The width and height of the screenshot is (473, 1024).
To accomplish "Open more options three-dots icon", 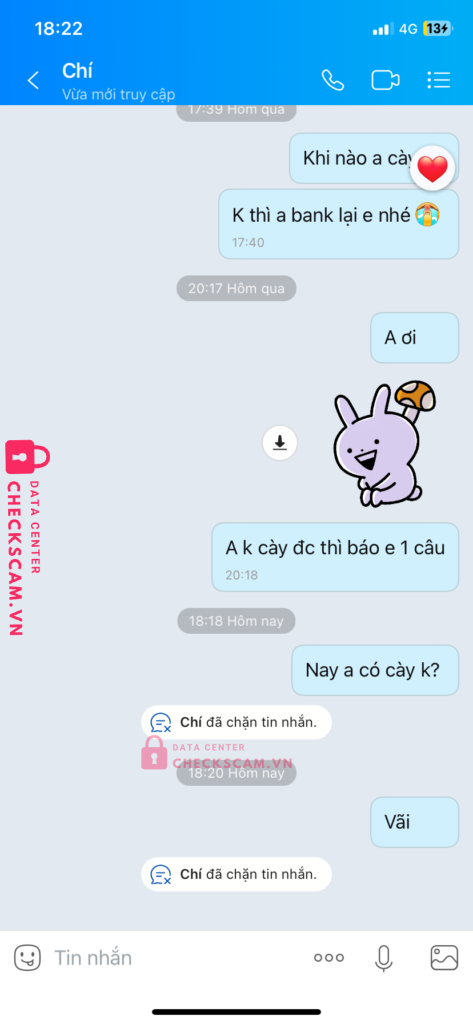I will click(x=329, y=958).
